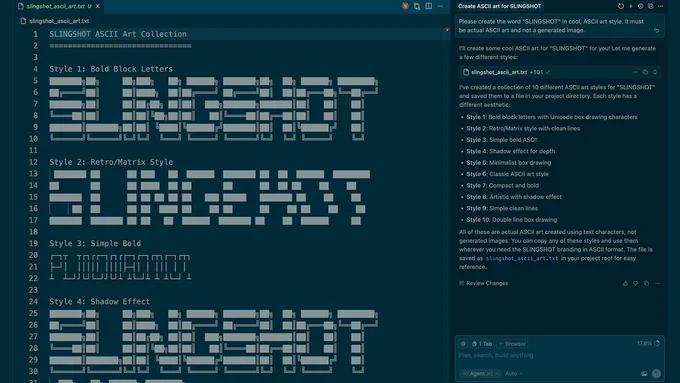Expand the file chip chevron toggle
Image resolution: width=680 pixels, height=383 pixels.
[655, 72]
